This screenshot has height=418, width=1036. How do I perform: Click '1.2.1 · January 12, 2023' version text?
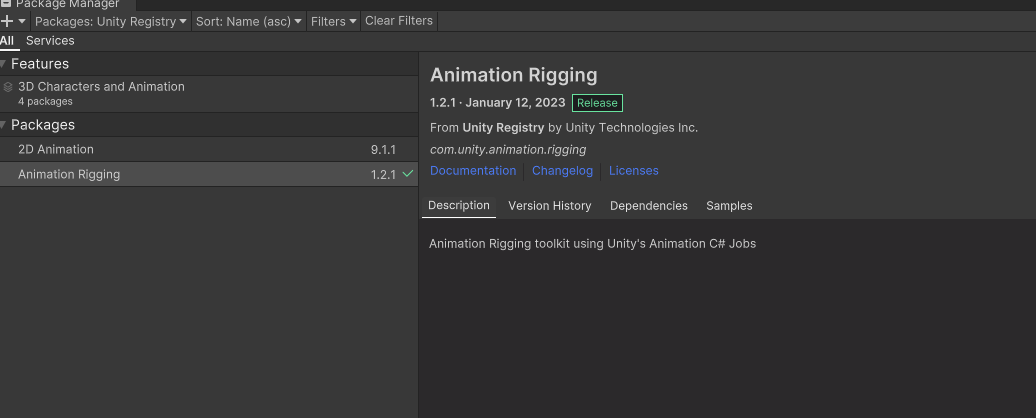[x=498, y=103]
